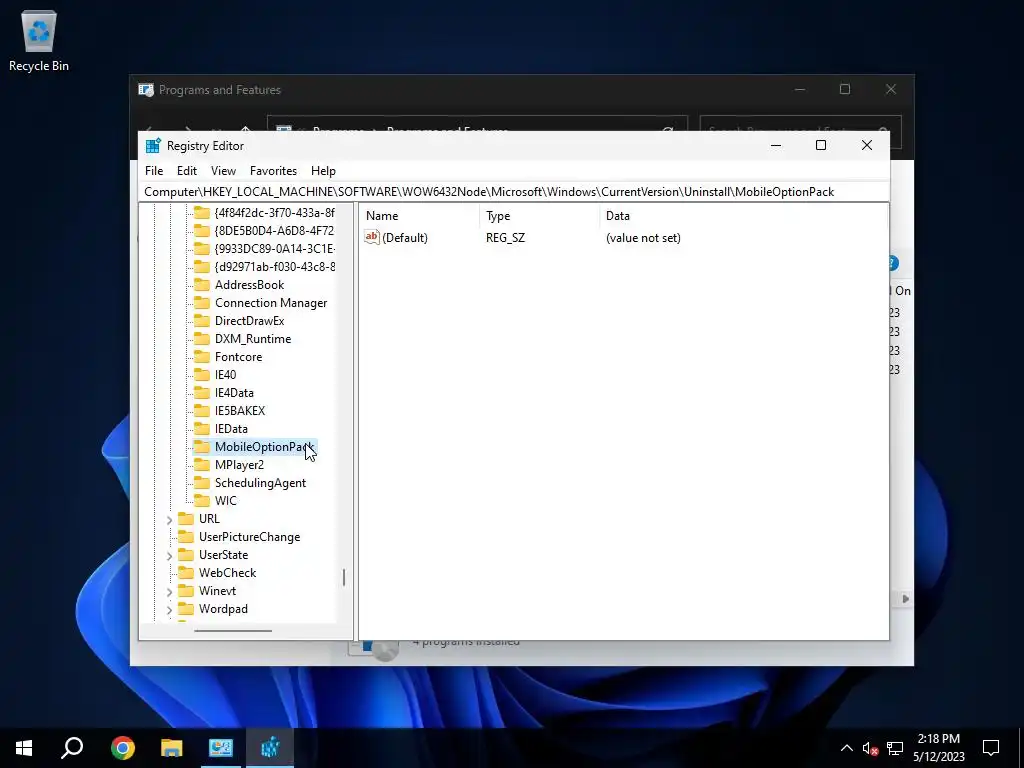
Task: Open the File menu
Action: pyautogui.click(x=154, y=171)
